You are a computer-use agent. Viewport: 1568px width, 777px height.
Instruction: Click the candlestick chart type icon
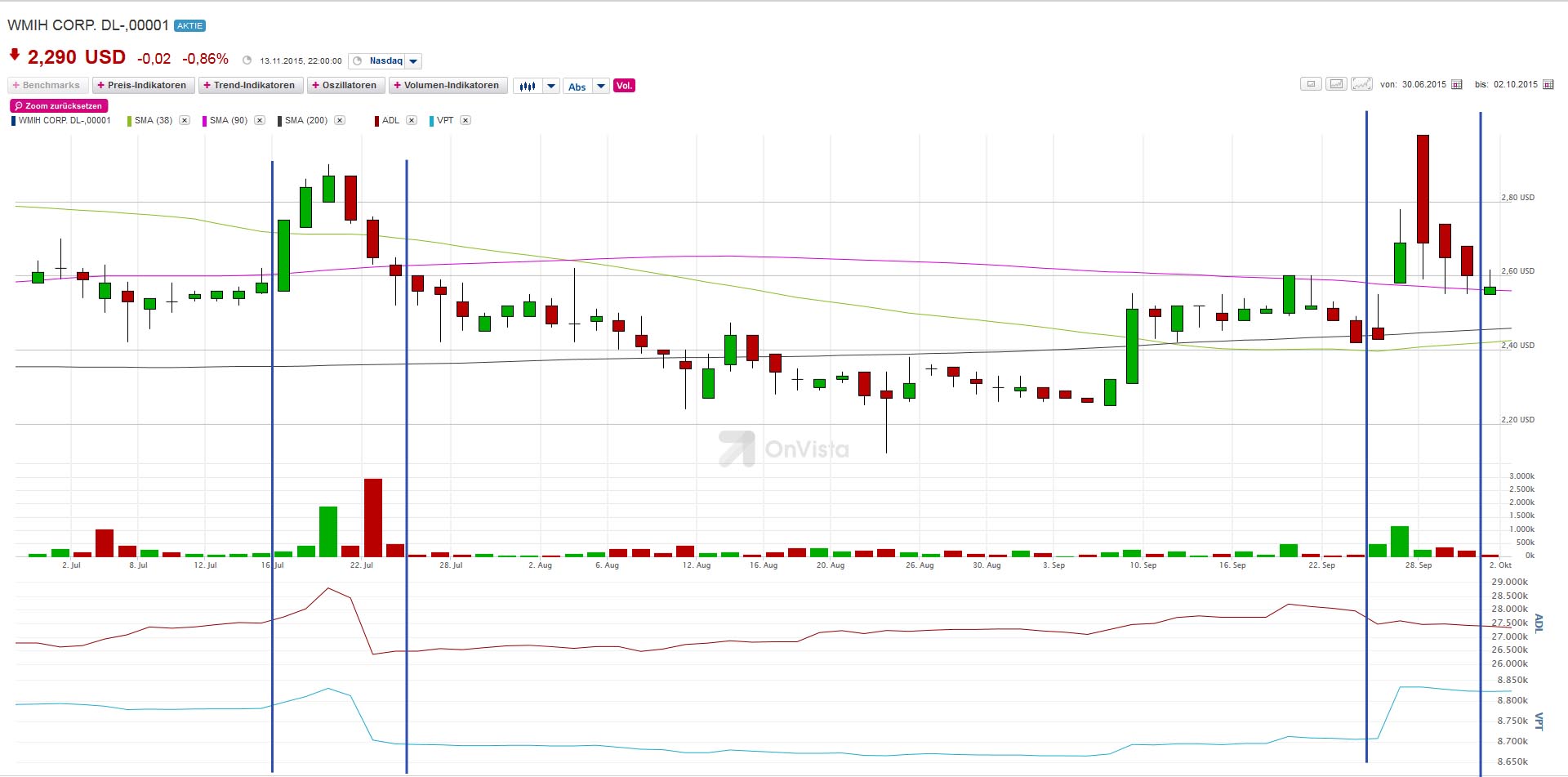click(x=528, y=86)
